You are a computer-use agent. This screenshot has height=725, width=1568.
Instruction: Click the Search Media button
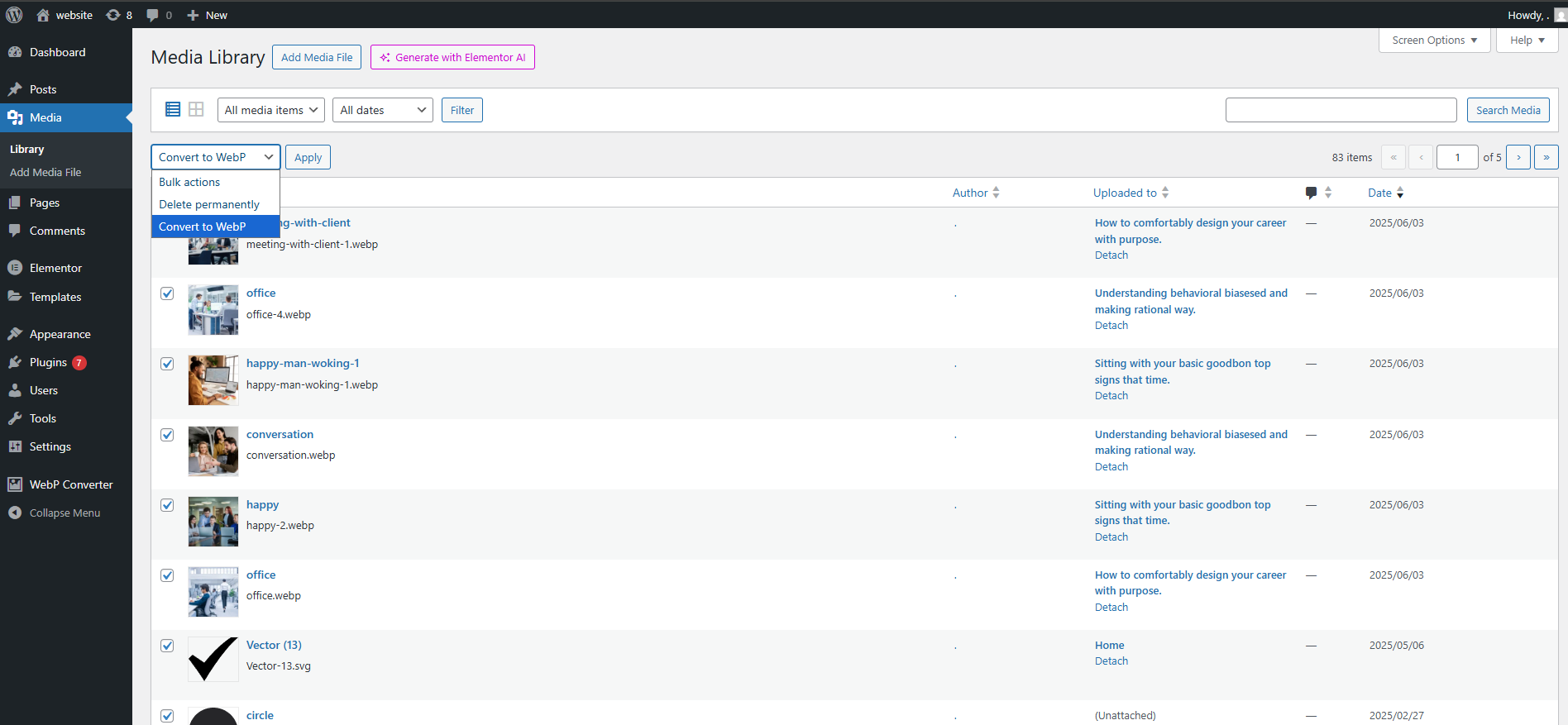[x=1508, y=110]
